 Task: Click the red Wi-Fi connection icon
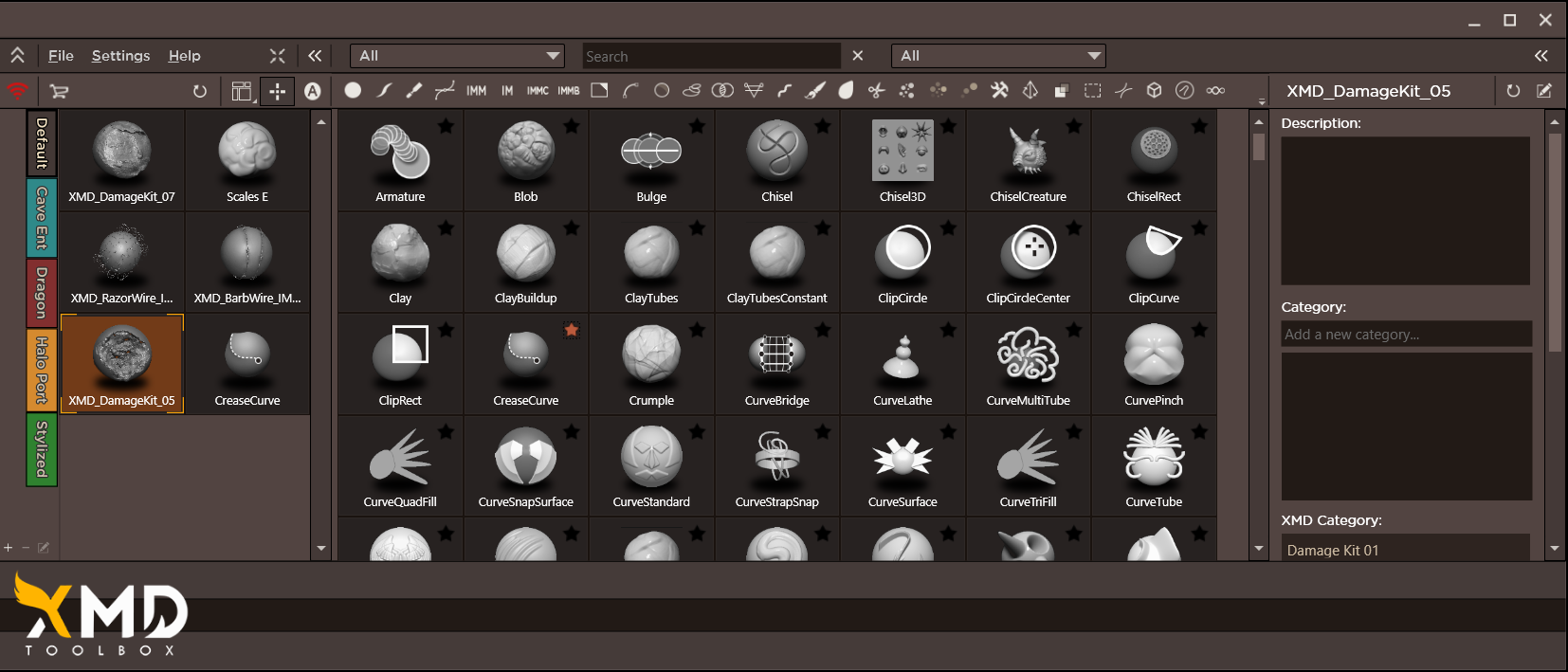[17, 91]
